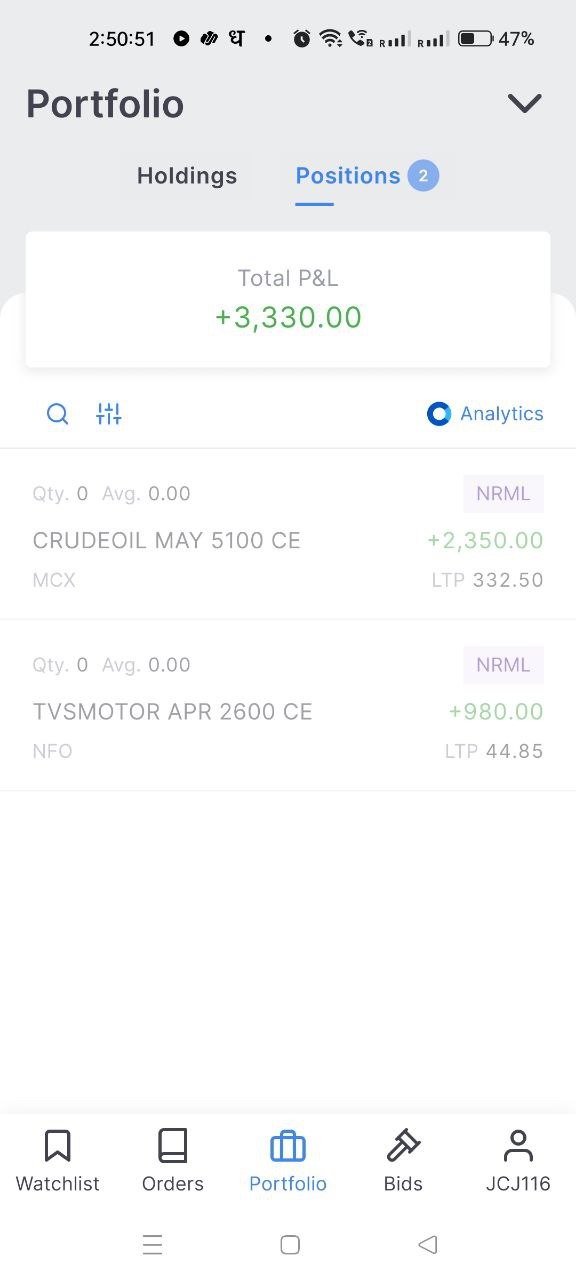The height and width of the screenshot is (1280, 576).
Task: Tap the Portfolio briefcase icon
Action: coord(288,1146)
